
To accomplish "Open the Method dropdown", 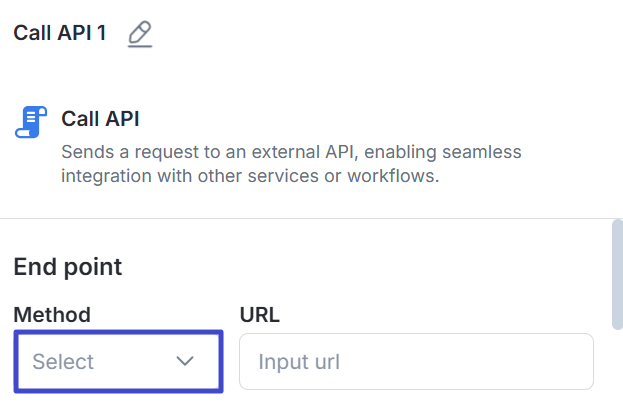I will [118, 361].
